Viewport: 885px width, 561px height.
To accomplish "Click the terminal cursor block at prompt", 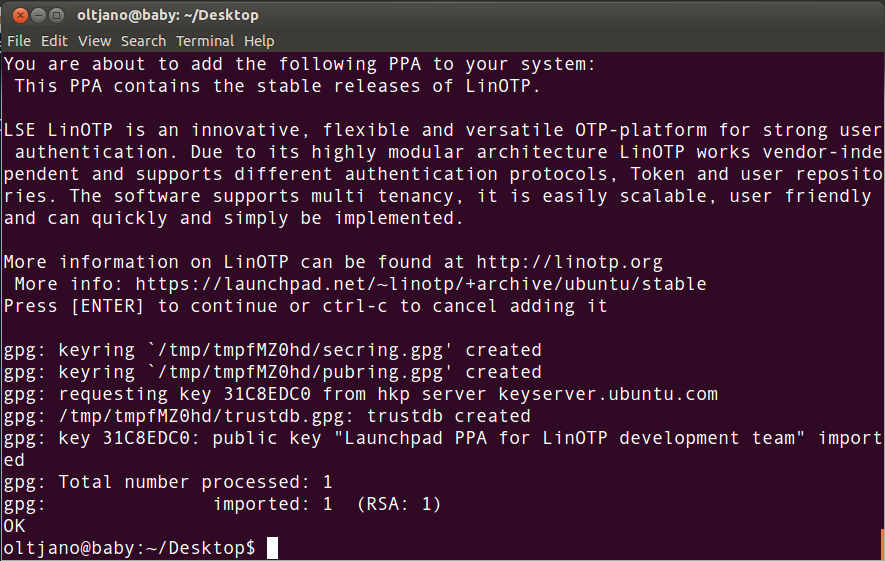I will [x=272, y=548].
